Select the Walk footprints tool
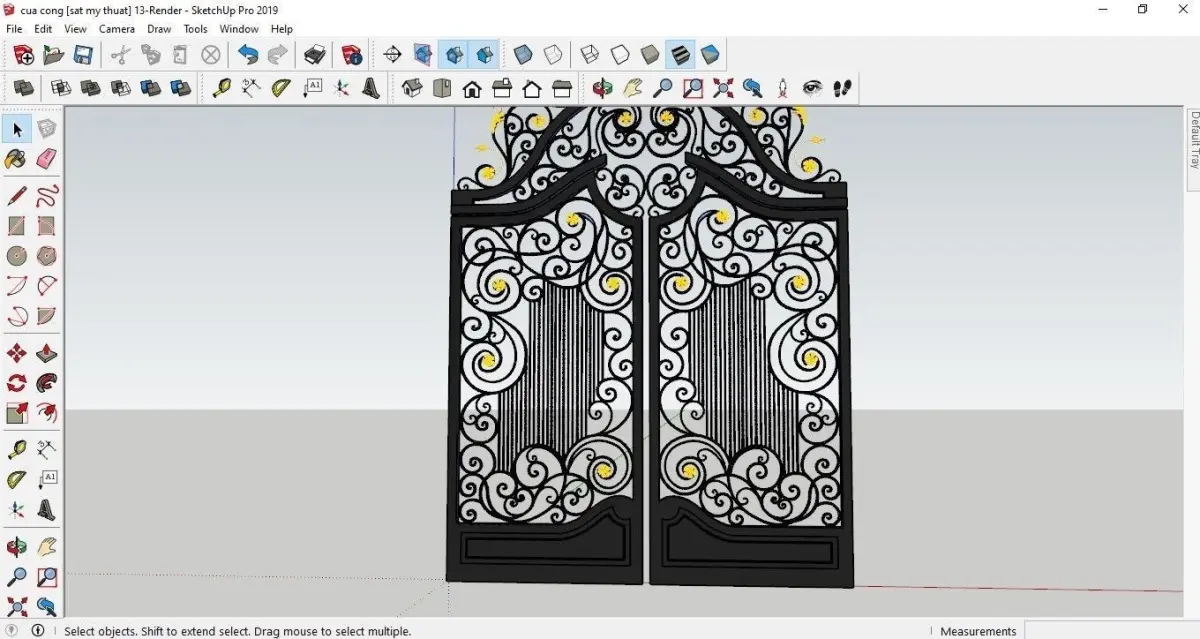 (843, 88)
